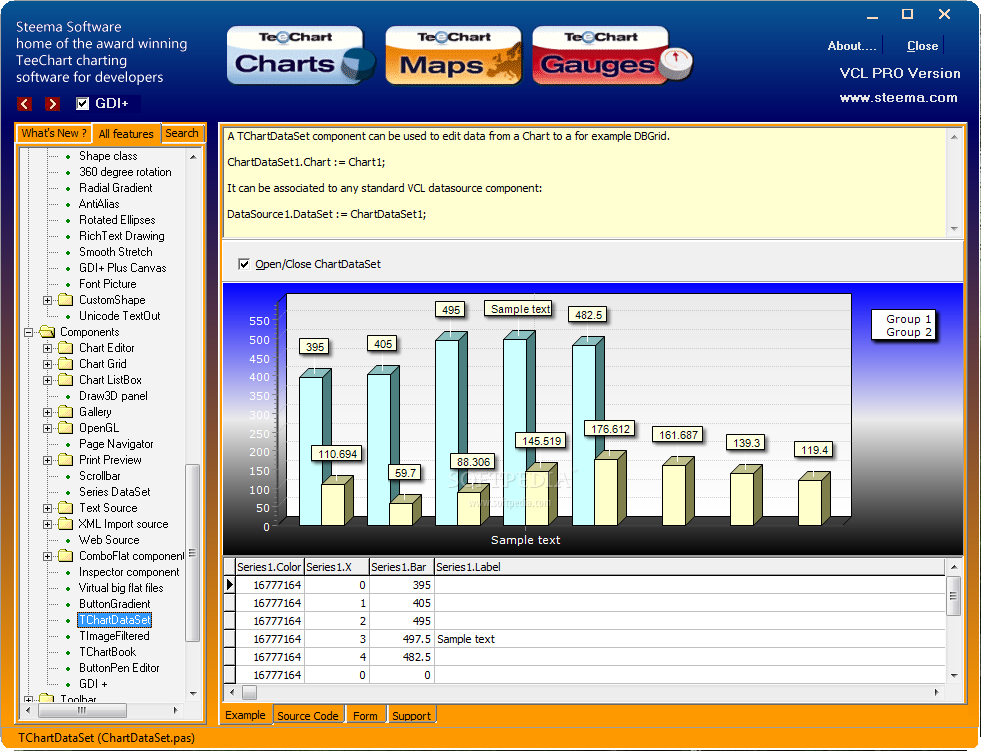Viewport: 981px width, 751px height.
Task: Expand the OpenGL tree node
Action: [48, 429]
